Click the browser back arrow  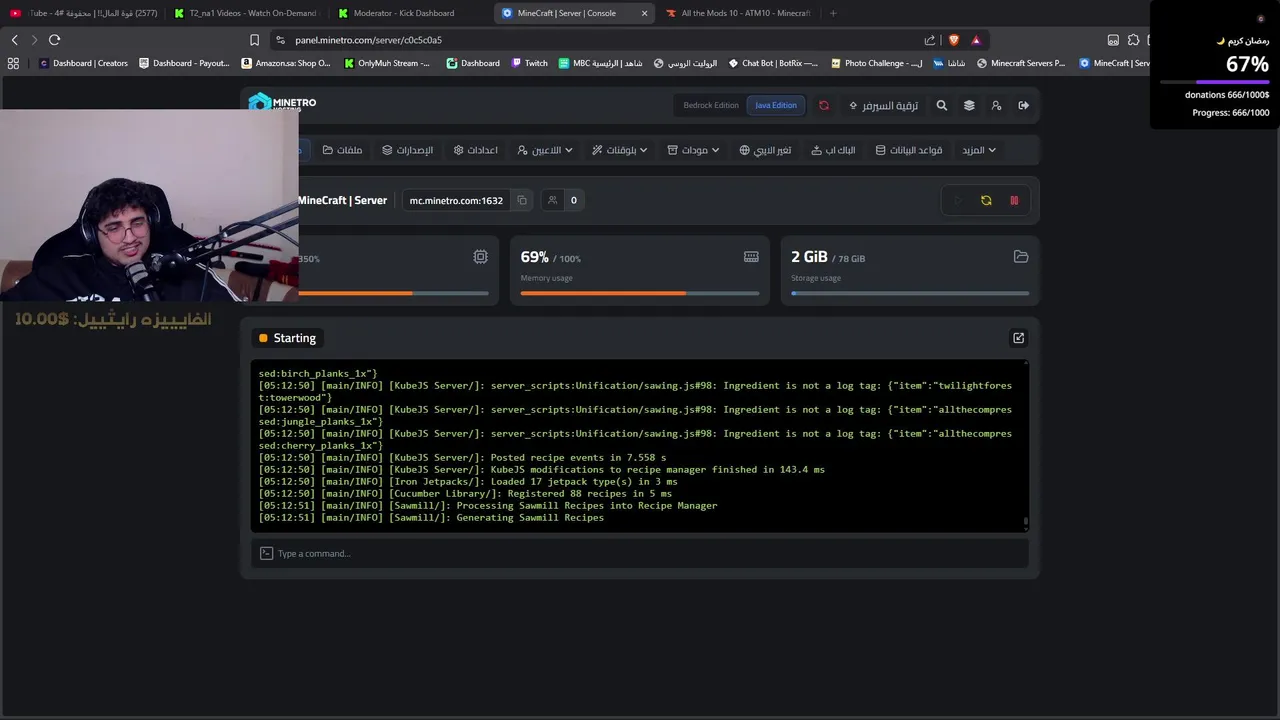pyautogui.click(x=15, y=40)
